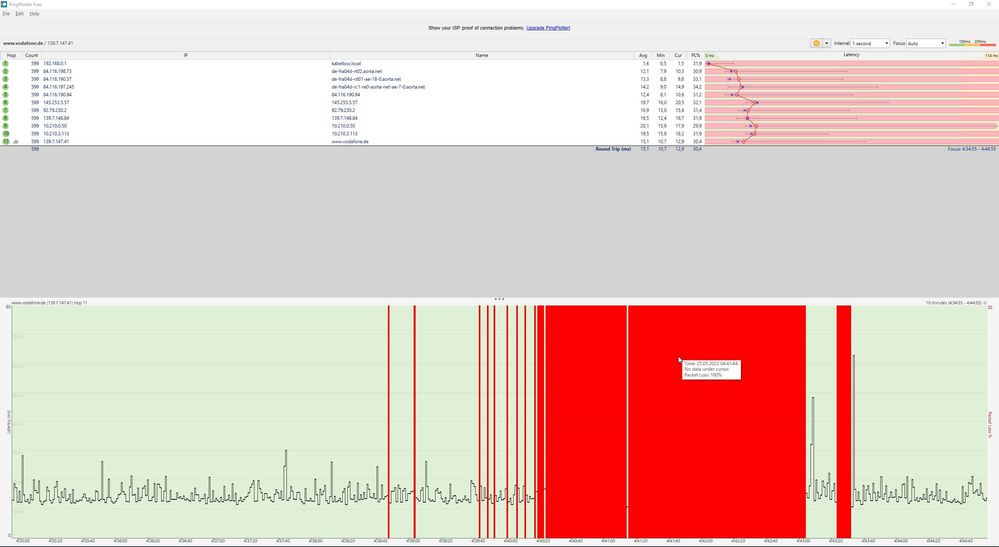Click the small graph icon beside hop 11
The height and width of the screenshot is (547, 999).
pos(15,141)
